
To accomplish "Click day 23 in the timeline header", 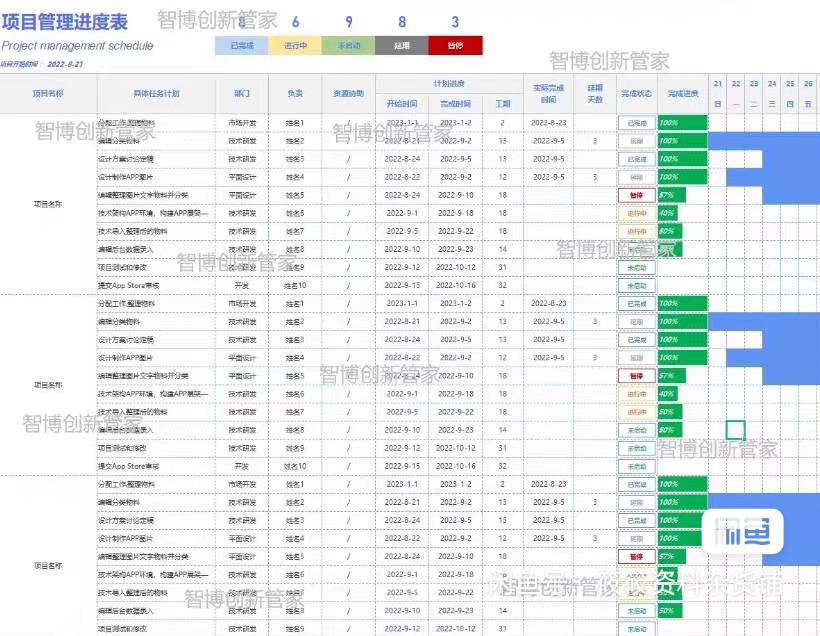I will coord(754,84).
